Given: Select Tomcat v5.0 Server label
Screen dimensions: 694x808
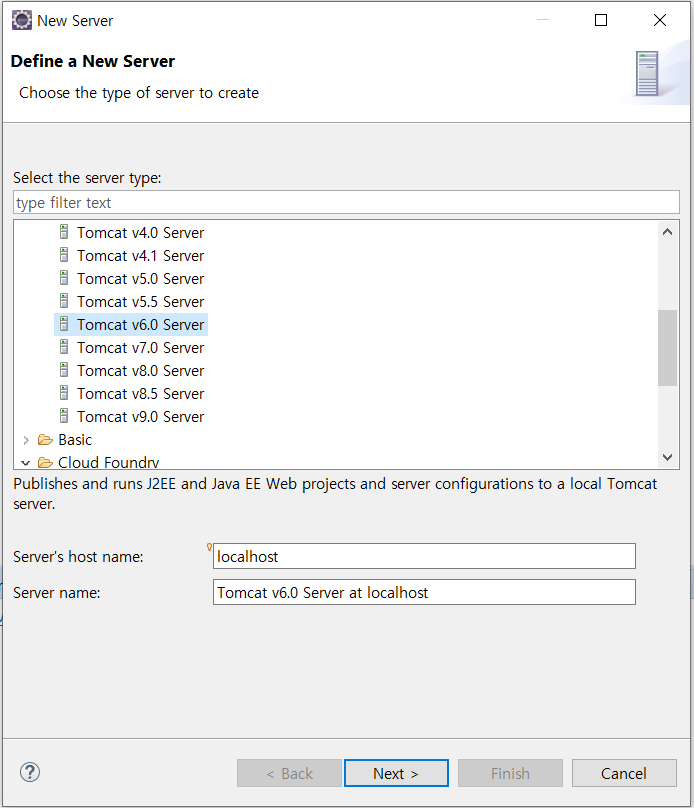Looking at the screenshot, I should 141,279.
